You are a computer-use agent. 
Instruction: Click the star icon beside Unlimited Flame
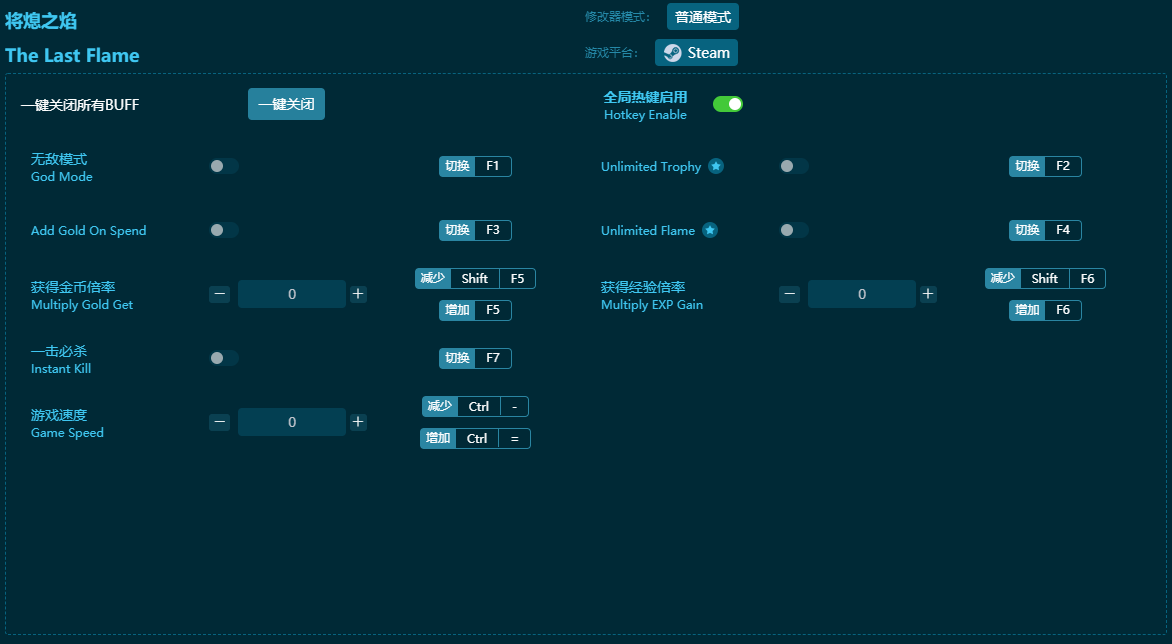(x=709, y=230)
